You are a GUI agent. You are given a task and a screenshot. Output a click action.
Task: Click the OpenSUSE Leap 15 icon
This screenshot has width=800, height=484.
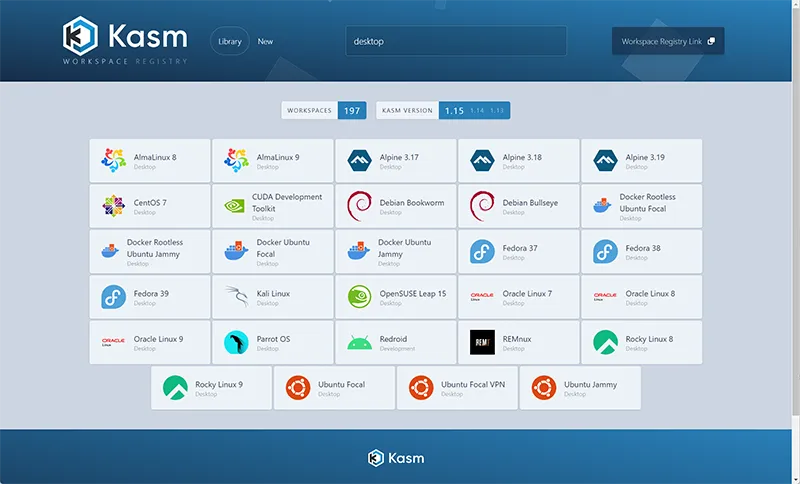(x=360, y=297)
